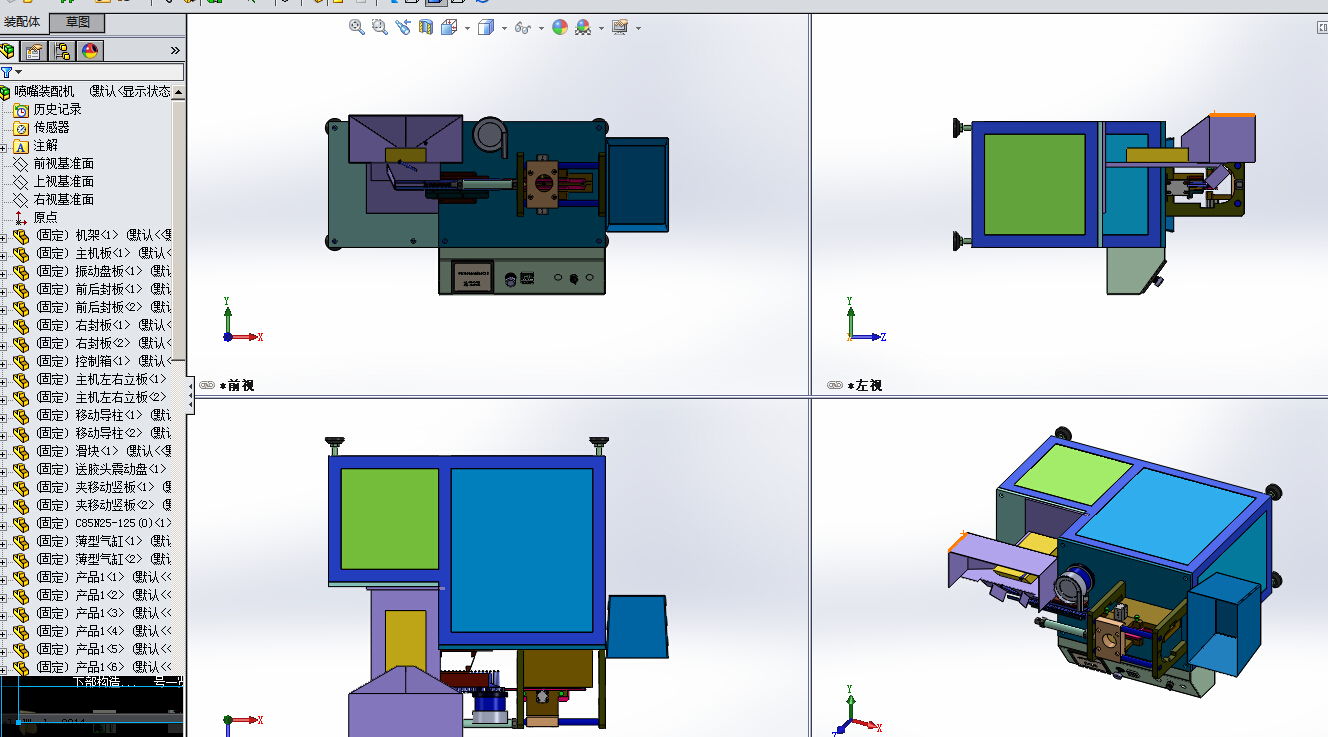Click the 原点 origin icon
The height and width of the screenshot is (737, 1328).
point(21,218)
